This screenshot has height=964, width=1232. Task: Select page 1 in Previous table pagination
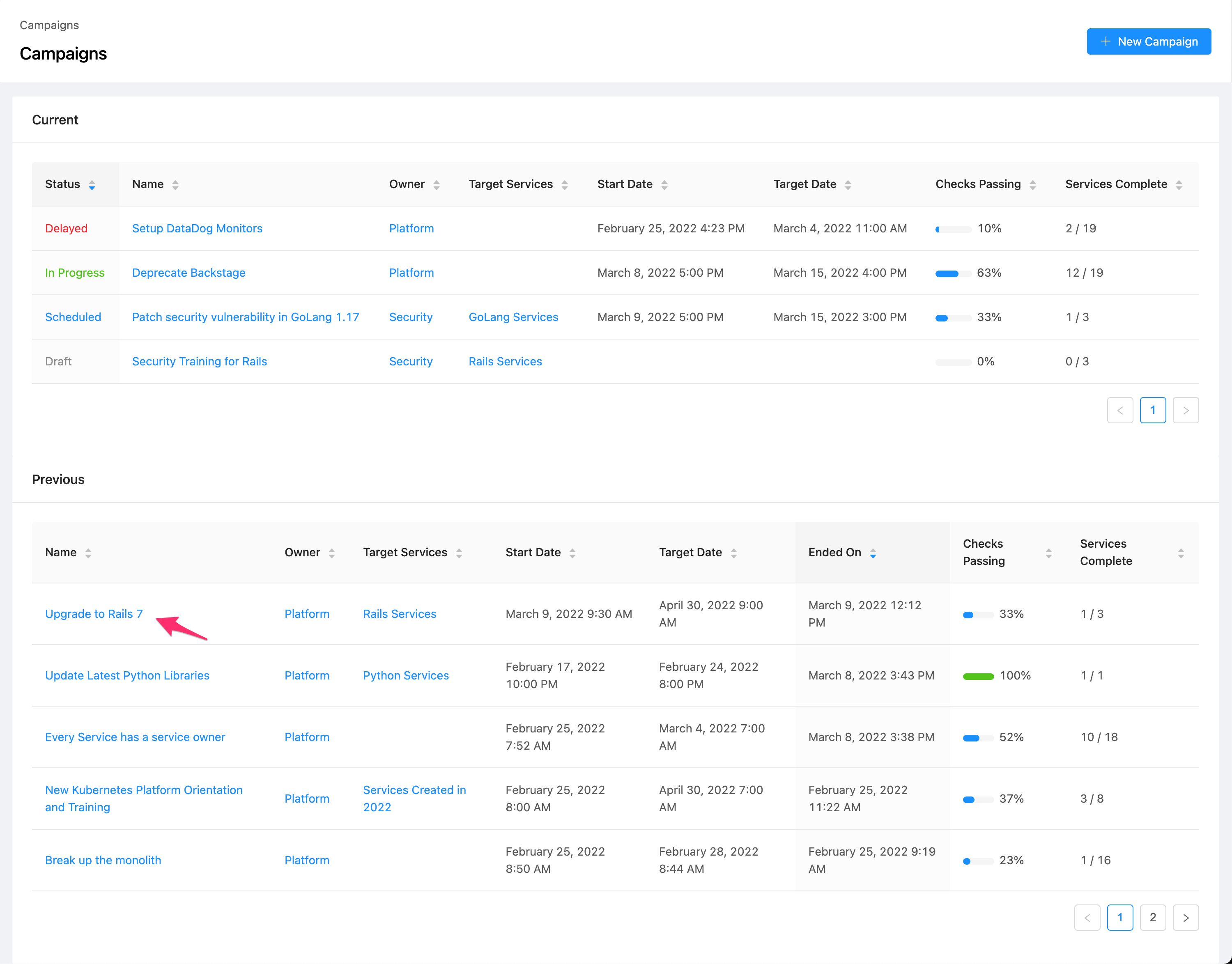[x=1120, y=918]
